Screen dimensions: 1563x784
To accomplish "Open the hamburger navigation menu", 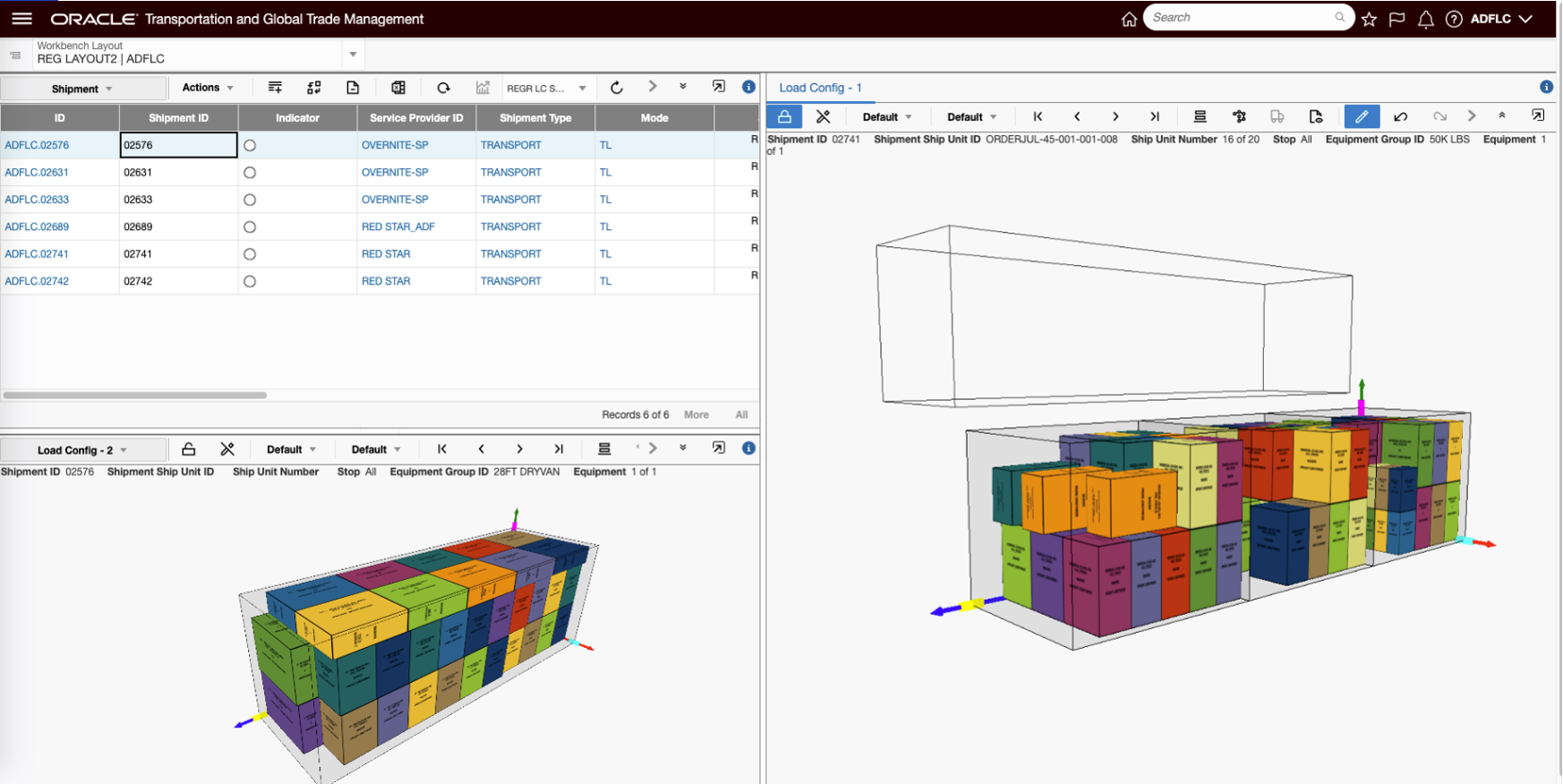I will click(x=21, y=19).
